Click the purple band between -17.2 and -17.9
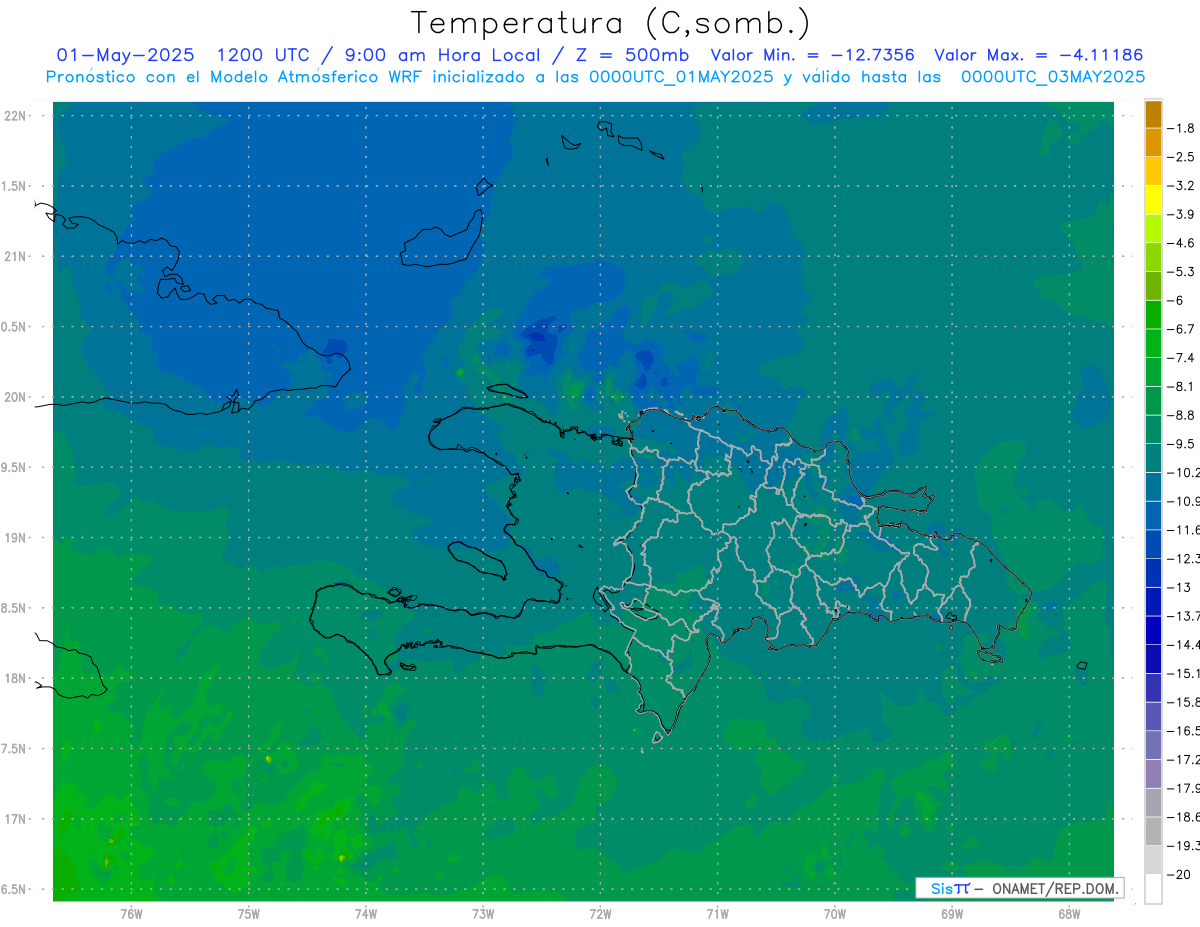The height and width of the screenshot is (927, 1200). tap(1153, 774)
